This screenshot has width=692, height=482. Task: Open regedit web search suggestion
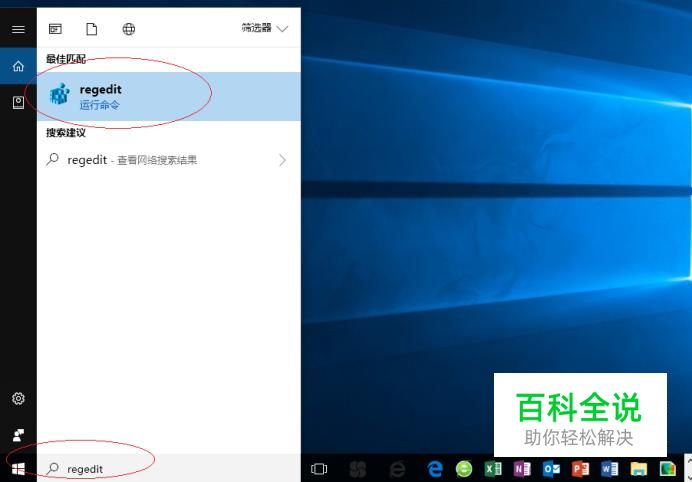click(169, 160)
